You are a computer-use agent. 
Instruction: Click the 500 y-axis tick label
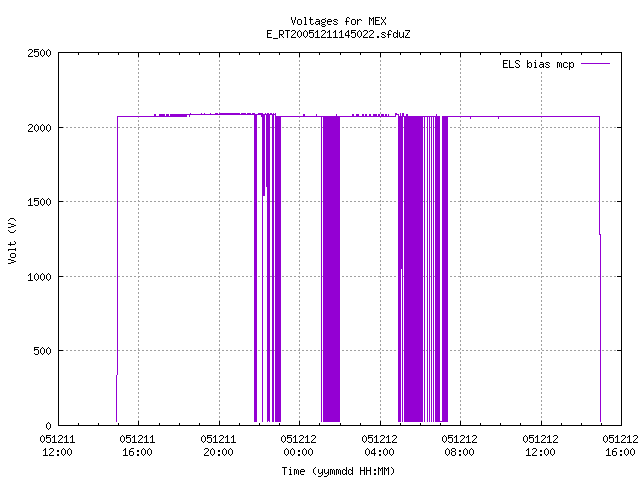42,351
